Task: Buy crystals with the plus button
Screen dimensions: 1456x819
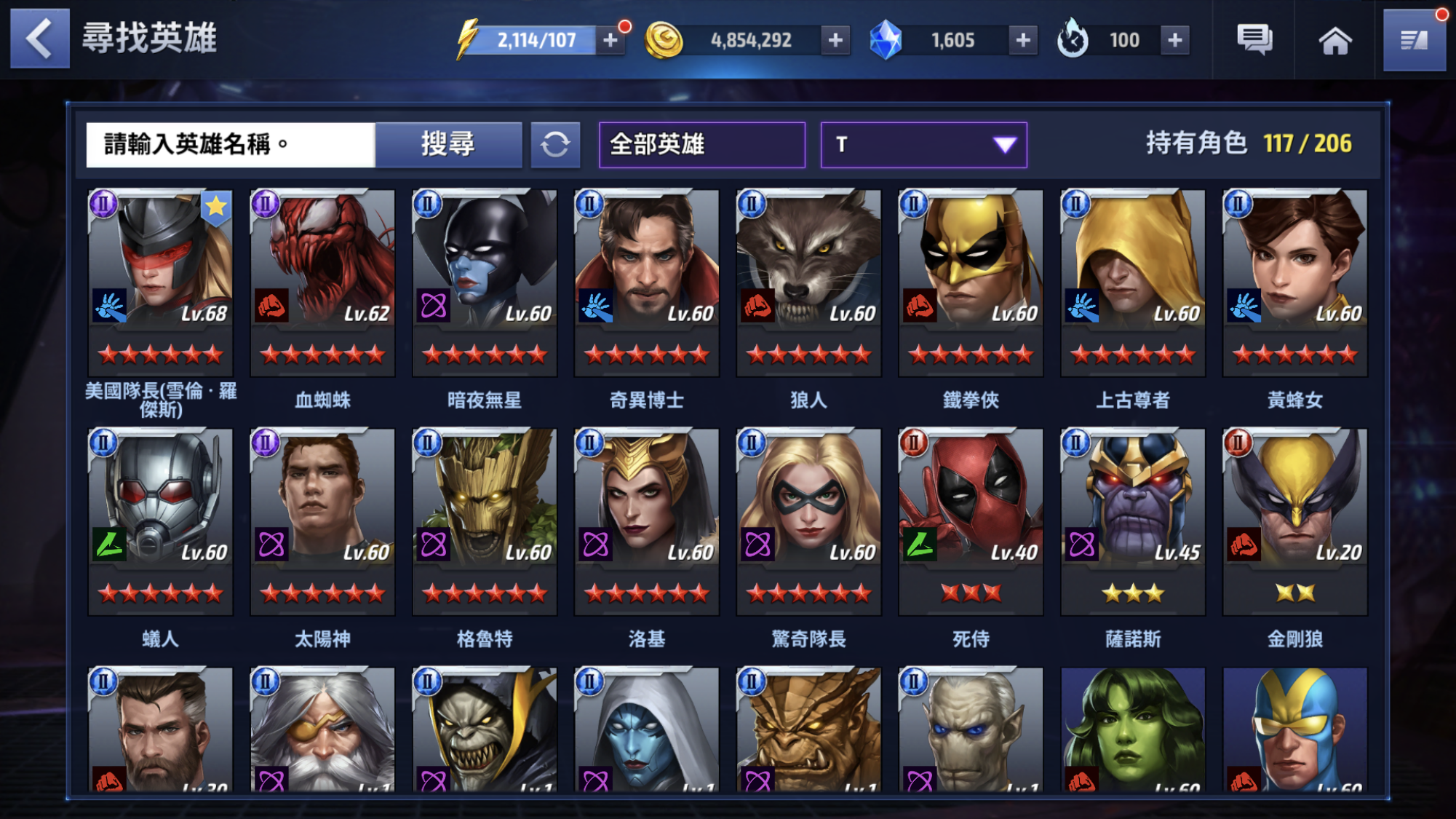Action: pos(1022,40)
